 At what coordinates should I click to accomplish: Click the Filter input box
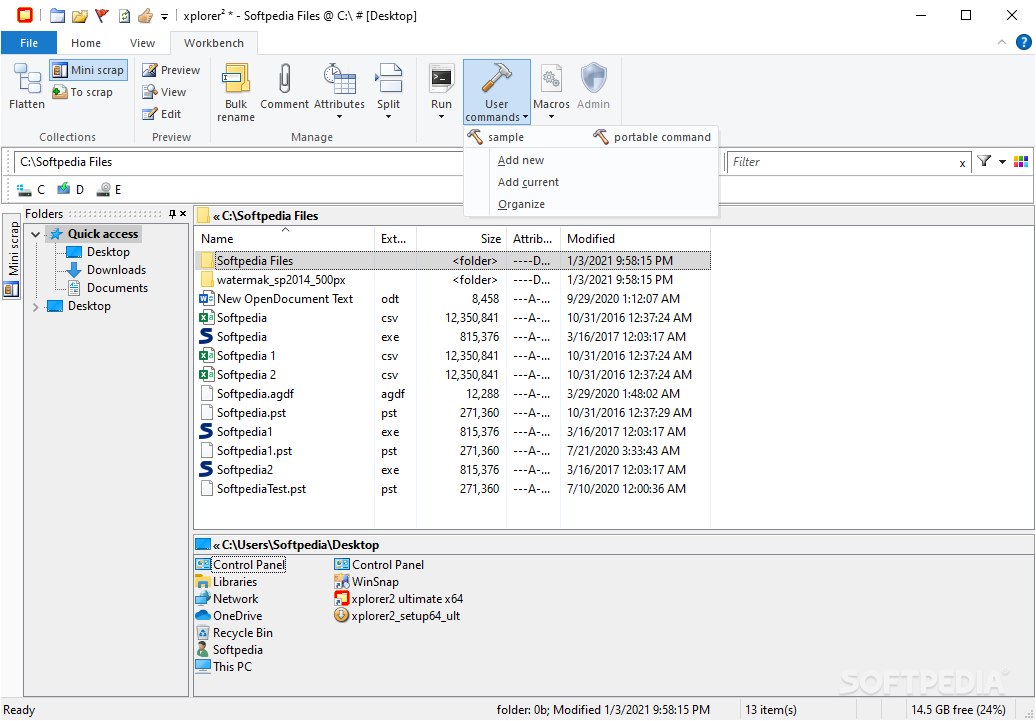[841, 162]
